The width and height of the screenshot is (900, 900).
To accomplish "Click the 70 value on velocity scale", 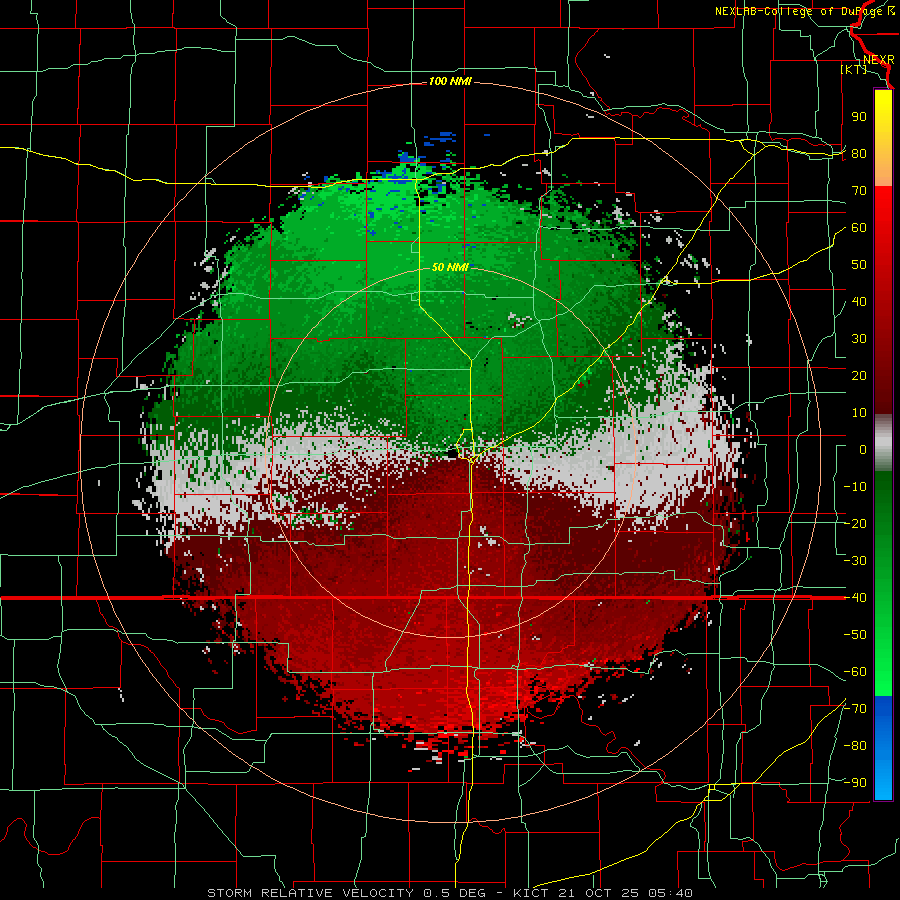I will [859, 191].
